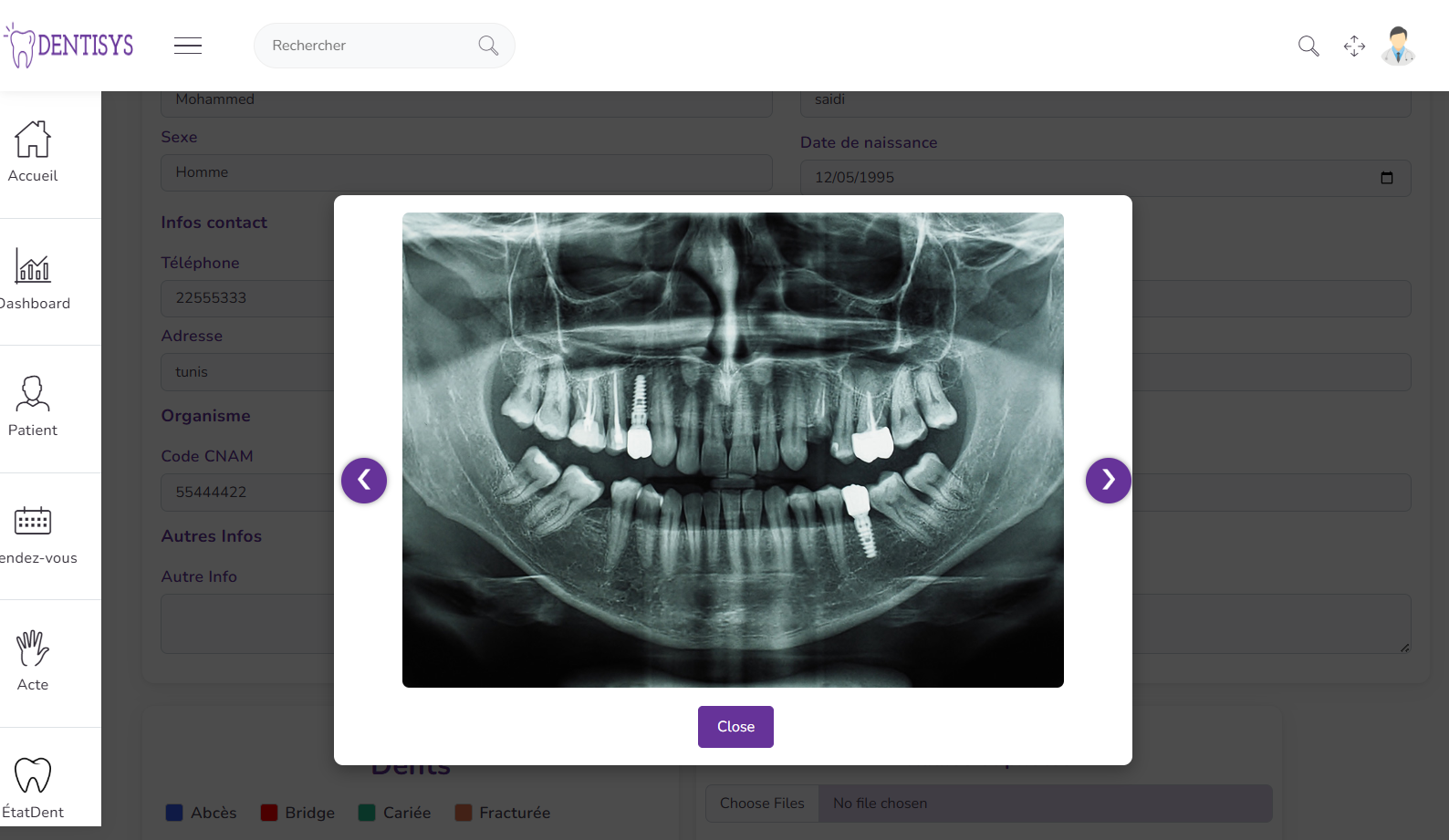Close the X-ray image modal
Screen dimensions: 1449x840
[x=735, y=727]
